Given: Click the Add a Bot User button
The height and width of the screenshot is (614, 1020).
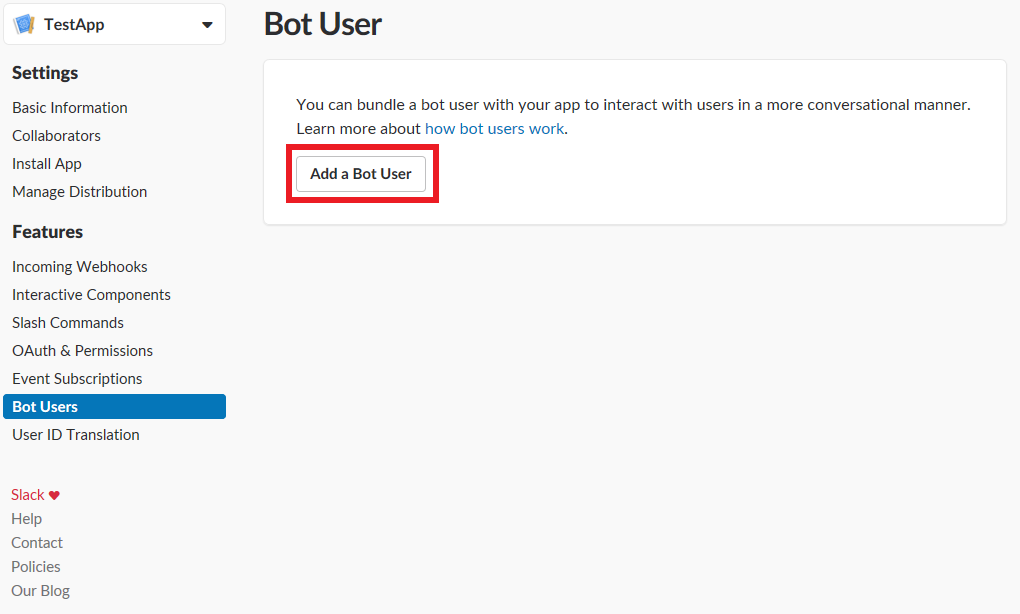Looking at the screenshot, I should point(361,173).
